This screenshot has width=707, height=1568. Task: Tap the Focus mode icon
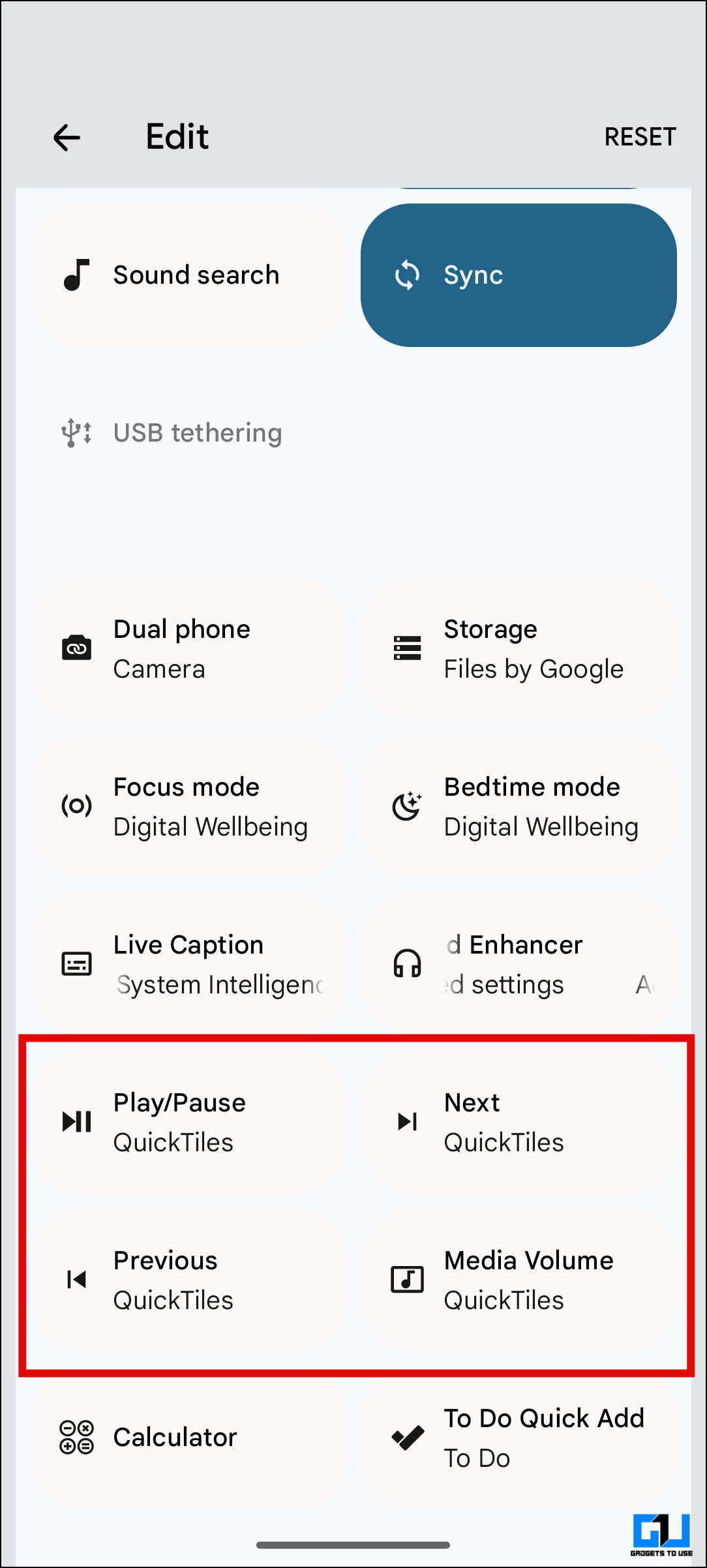point(76,806)
